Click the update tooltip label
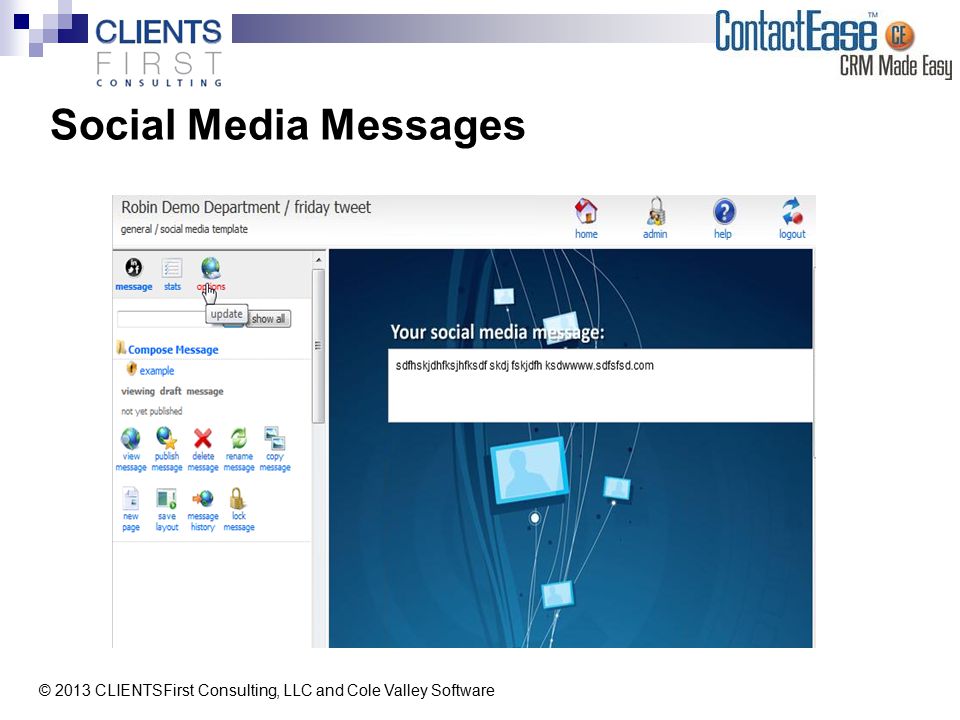Viewport: 960px width, 720px height. [227, 314]
